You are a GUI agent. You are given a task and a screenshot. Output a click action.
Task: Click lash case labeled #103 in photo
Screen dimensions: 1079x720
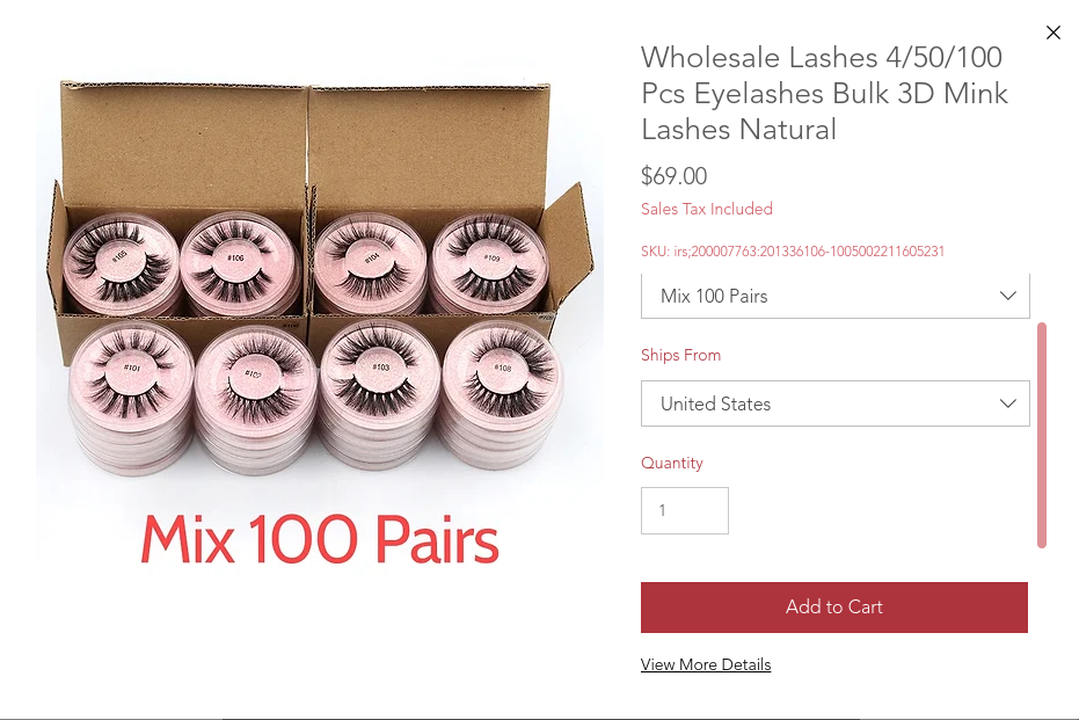click(x=380, y=370)
